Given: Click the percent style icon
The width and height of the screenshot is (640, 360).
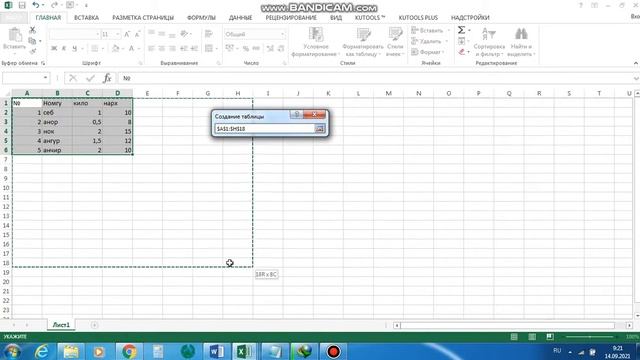Looking at the screenshot, I should [x=246, y=49].
